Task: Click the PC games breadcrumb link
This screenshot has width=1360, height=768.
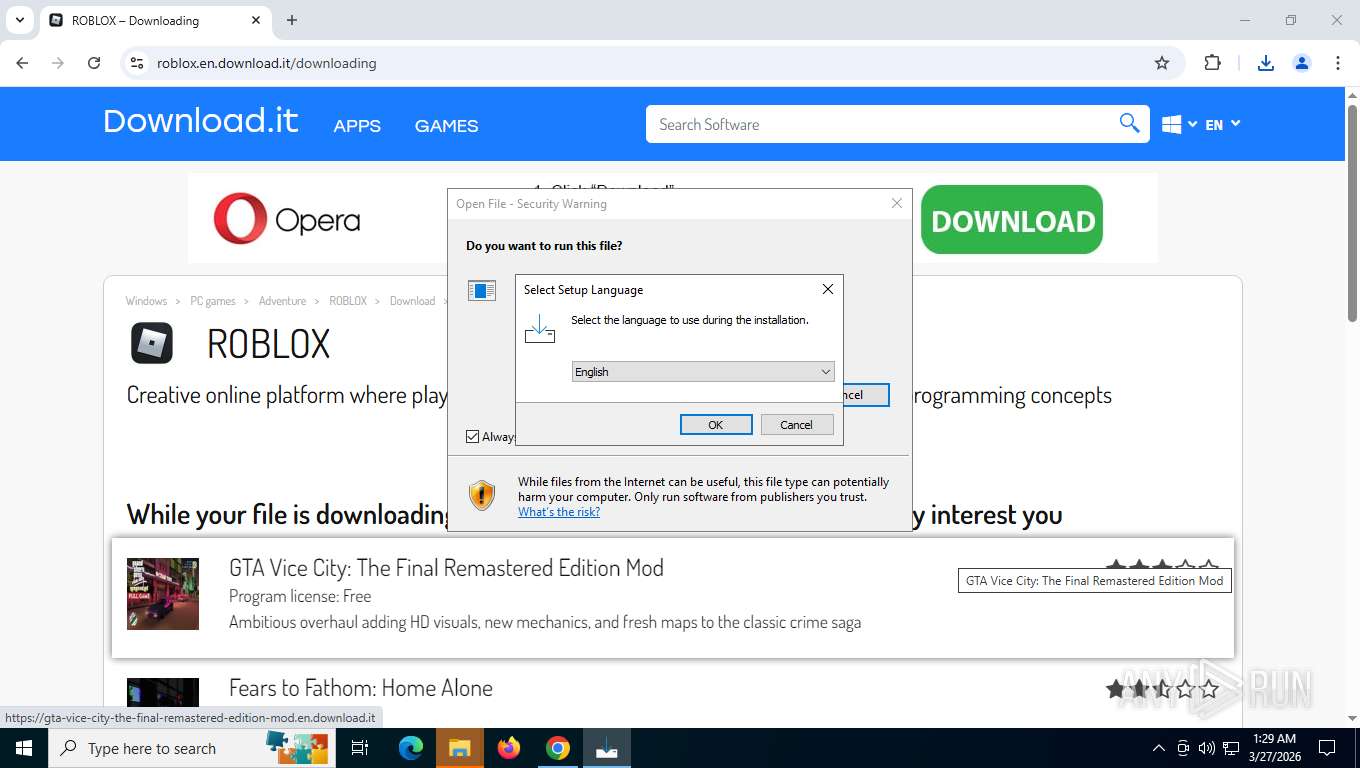Action: (x=213, y=301)
